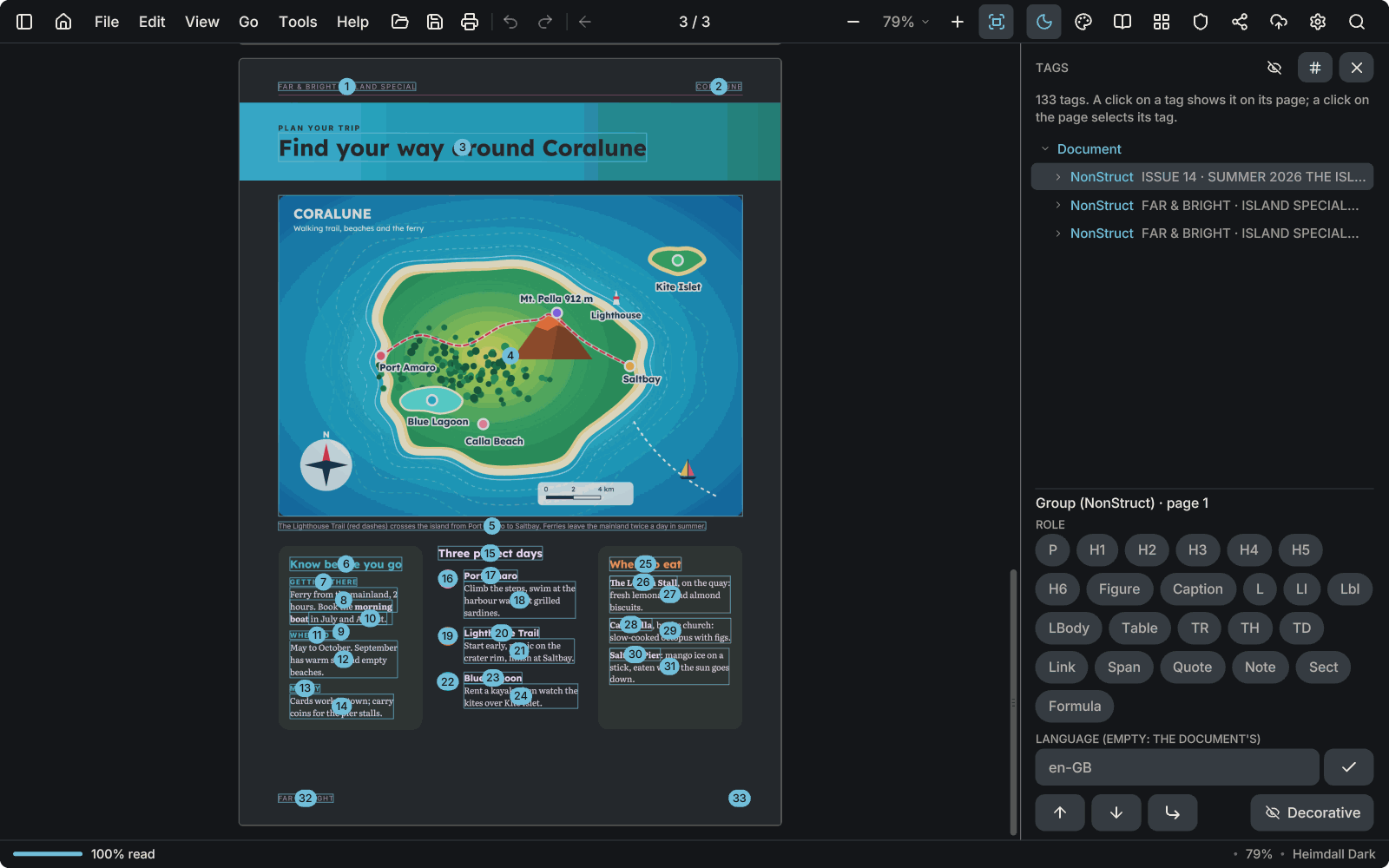Open the Edit menu
This screenshot has width=1389, height=868.
152,22
